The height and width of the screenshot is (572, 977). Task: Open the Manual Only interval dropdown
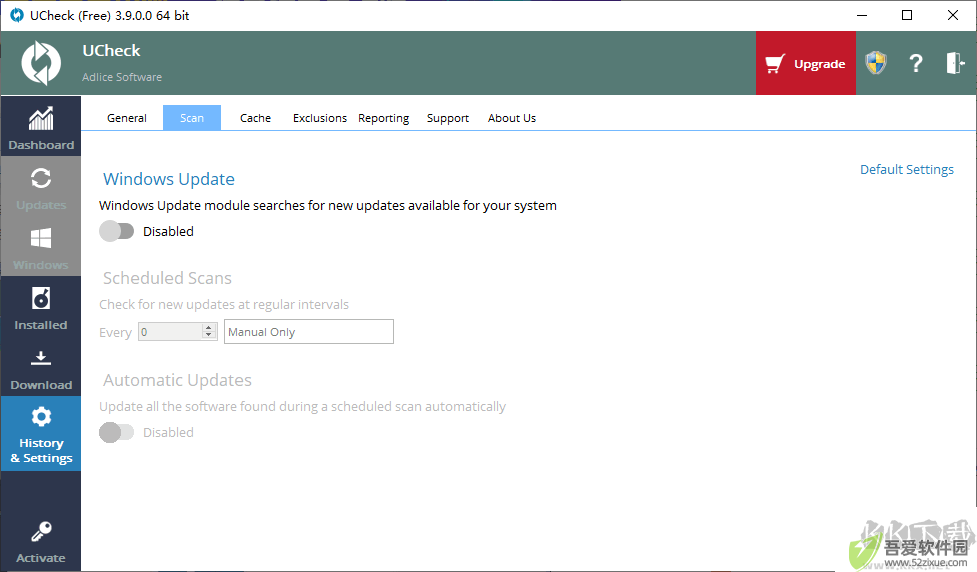(309, 331)
